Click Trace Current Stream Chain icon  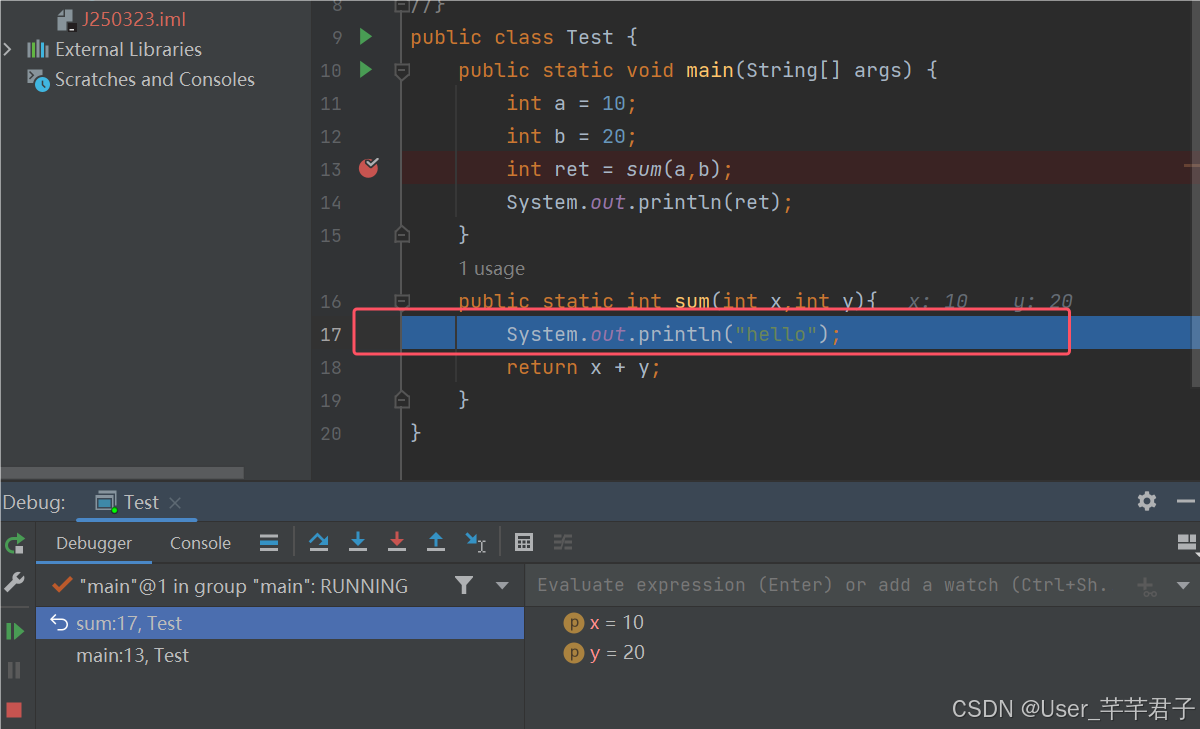(x=563, y=542)
